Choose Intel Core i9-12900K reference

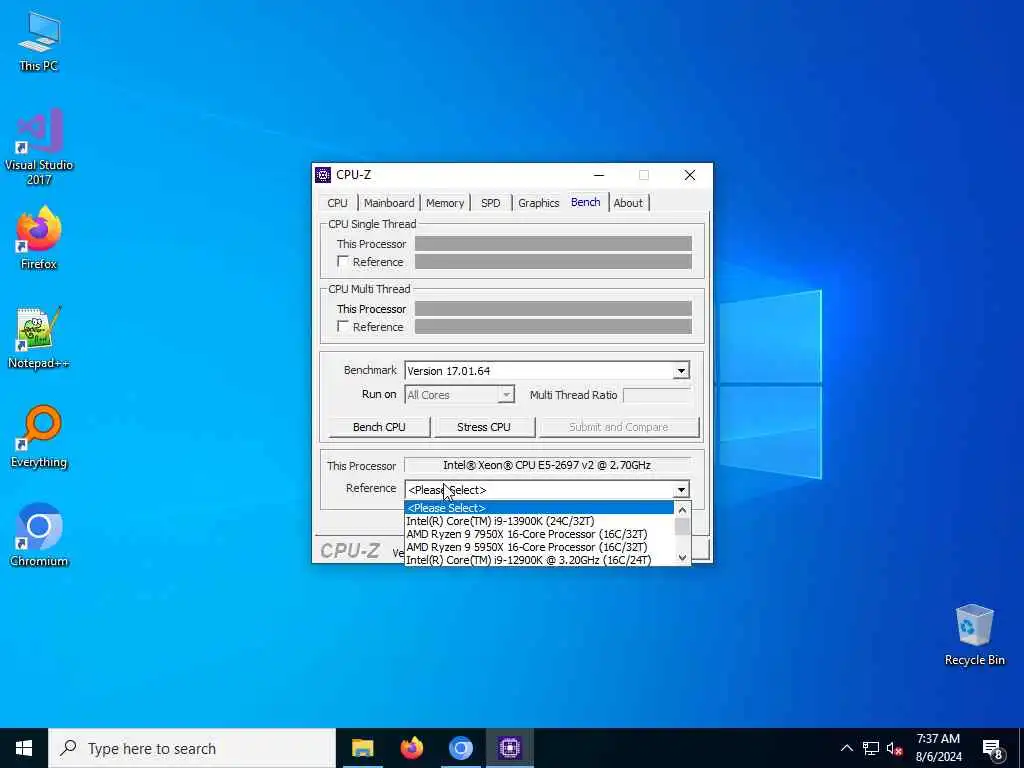coord(539,560)
